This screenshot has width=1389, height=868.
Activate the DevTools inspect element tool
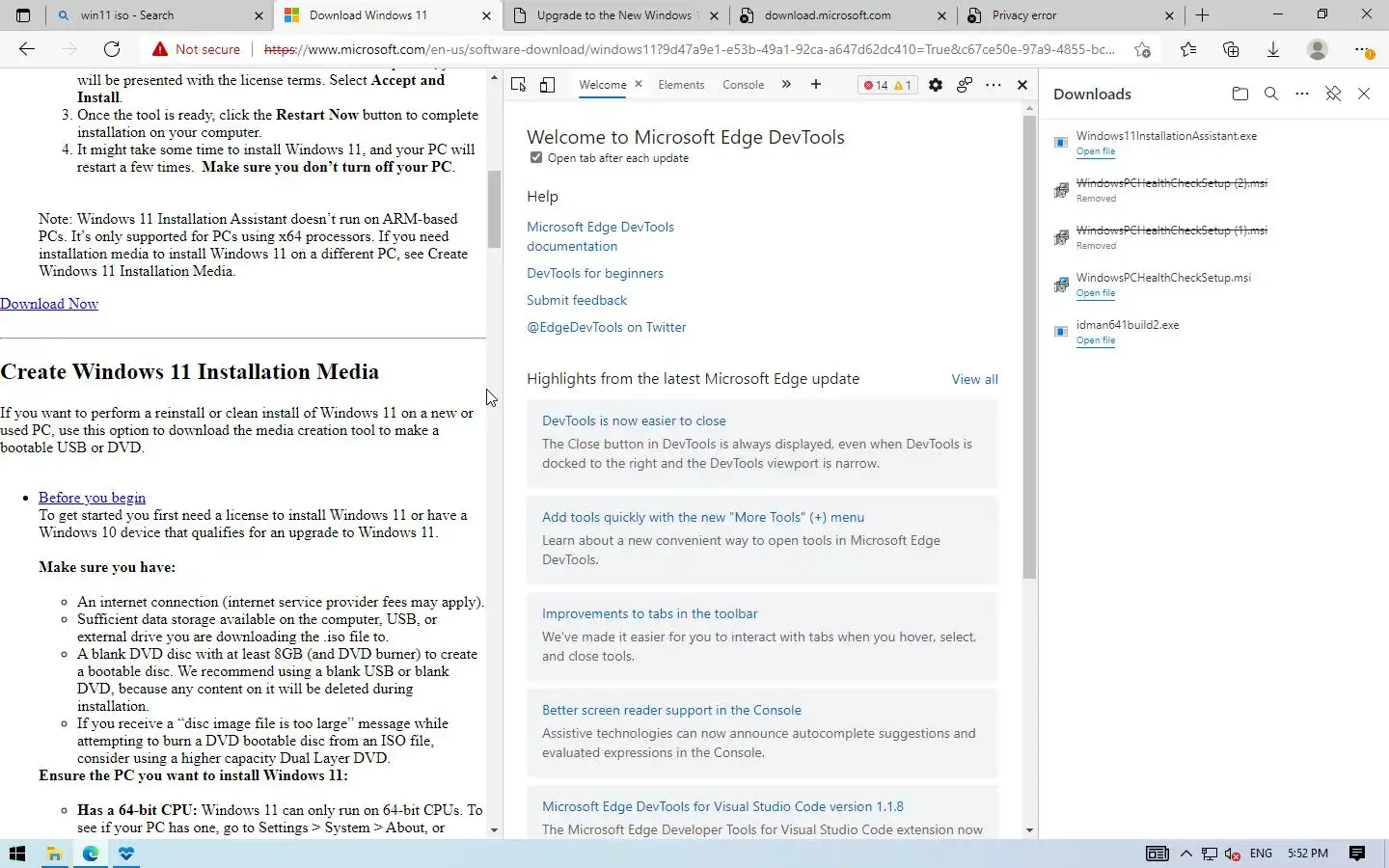[x=519, y=85]
